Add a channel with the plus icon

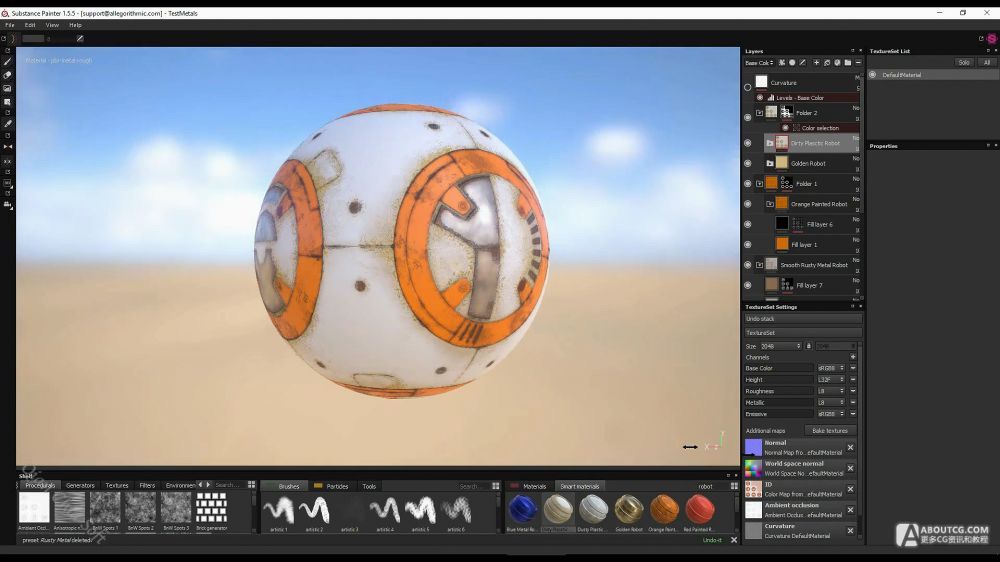853,357
